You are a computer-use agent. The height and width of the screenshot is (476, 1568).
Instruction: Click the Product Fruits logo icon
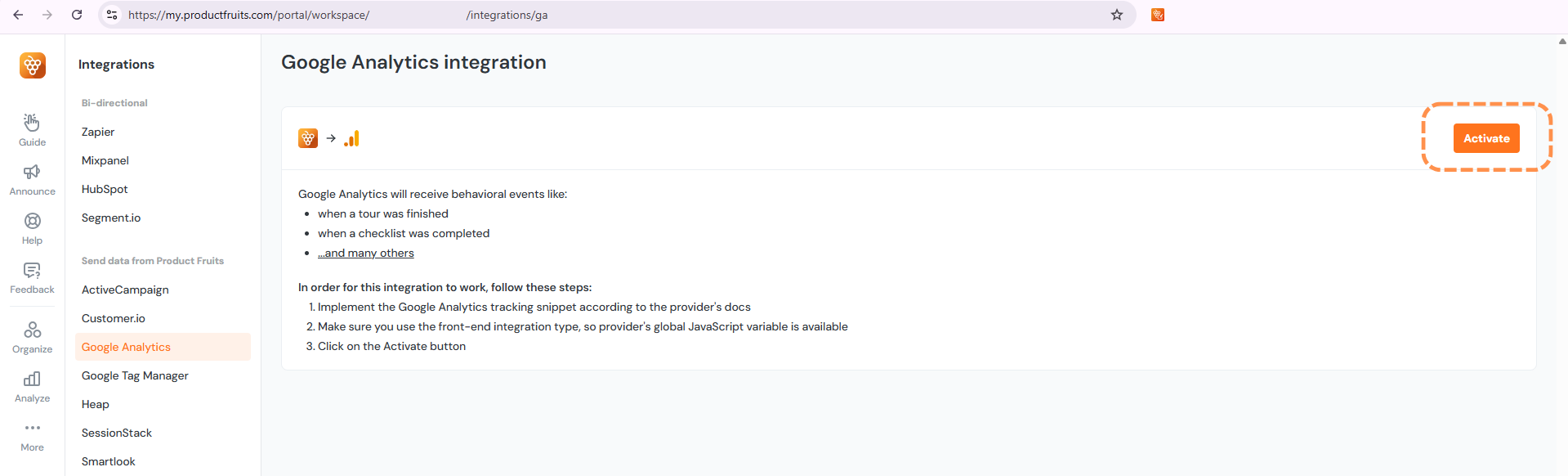click(33, 65)
